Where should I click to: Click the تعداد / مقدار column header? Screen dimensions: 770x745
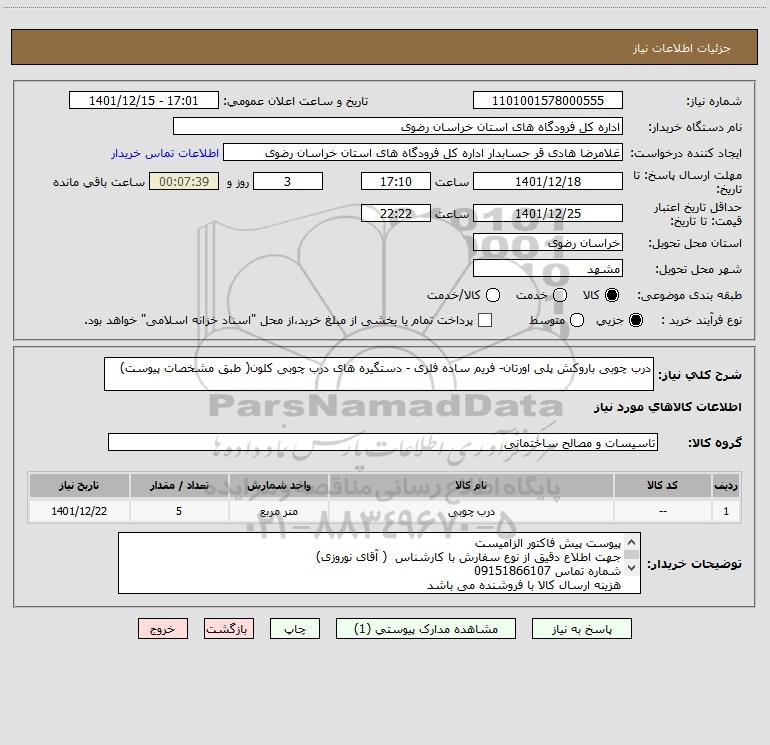179,485
